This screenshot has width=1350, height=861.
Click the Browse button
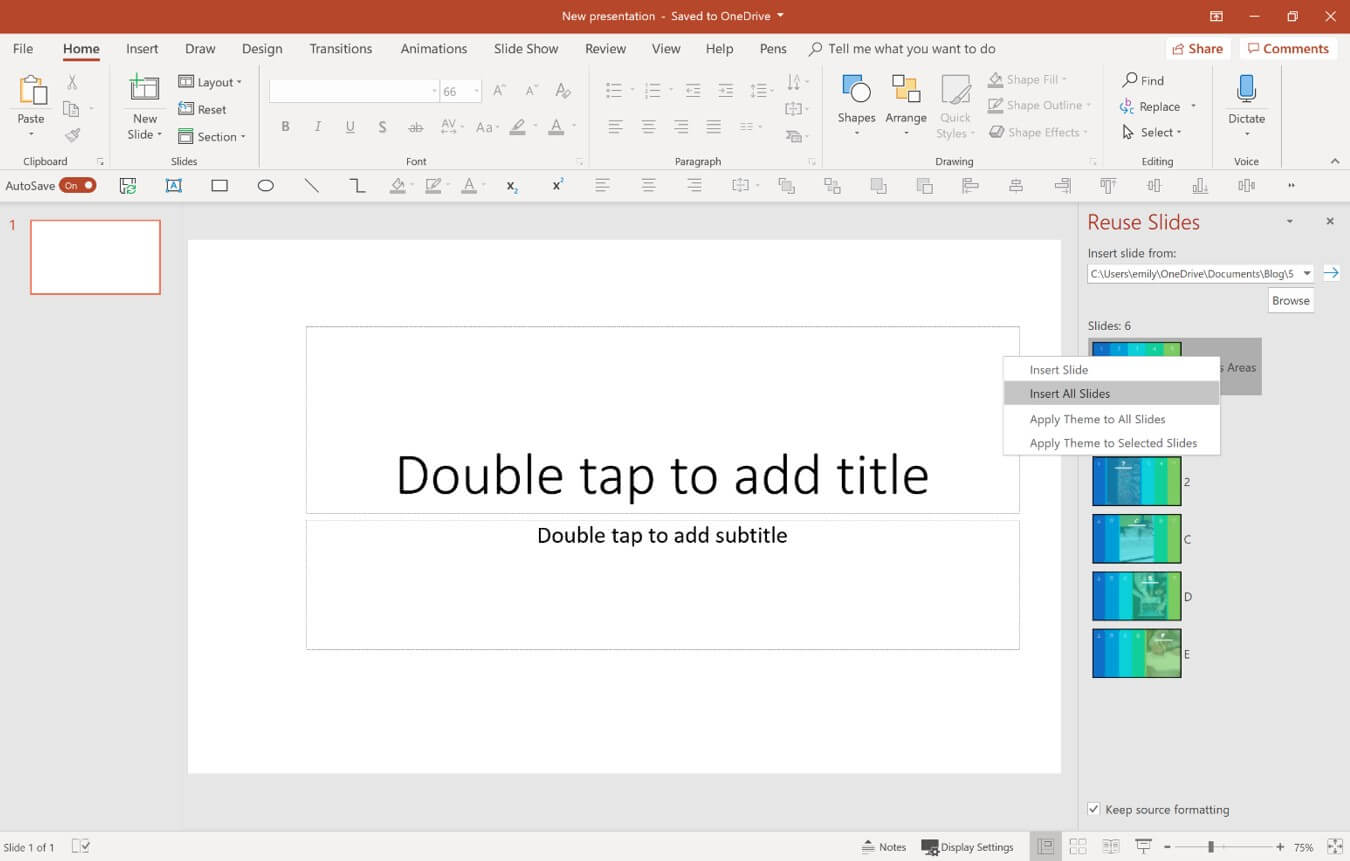coord(1291,300)
